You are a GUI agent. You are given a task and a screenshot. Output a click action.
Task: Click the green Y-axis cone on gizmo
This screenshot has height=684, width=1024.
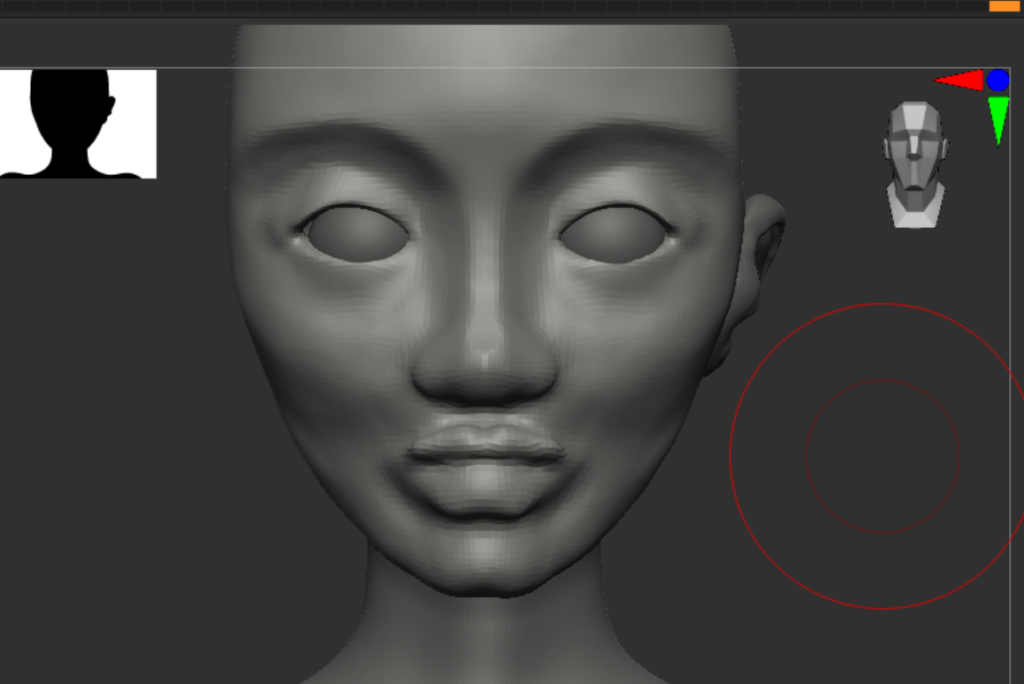tap(997, 117)
